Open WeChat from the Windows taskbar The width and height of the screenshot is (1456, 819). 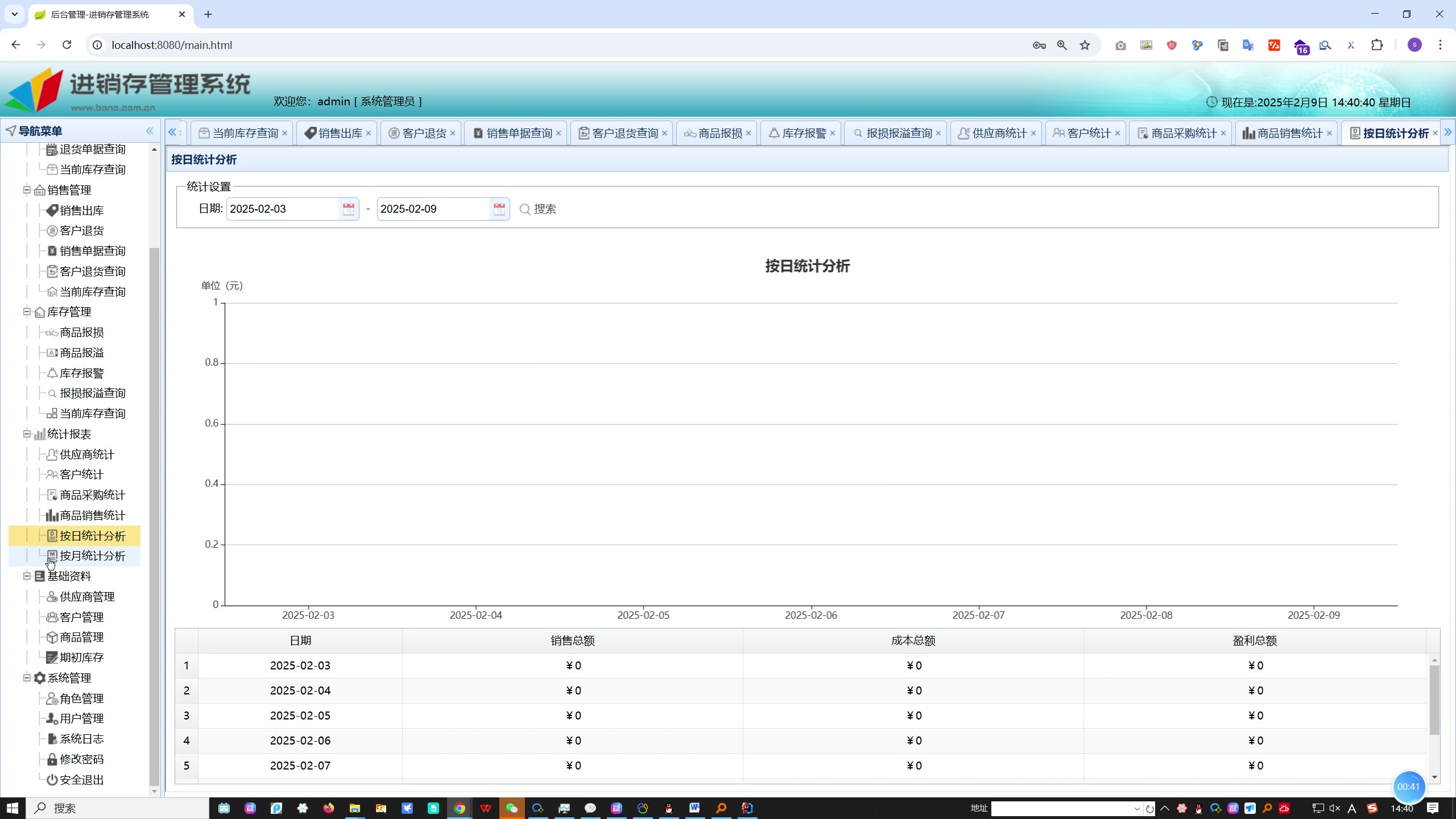[512, 808]
